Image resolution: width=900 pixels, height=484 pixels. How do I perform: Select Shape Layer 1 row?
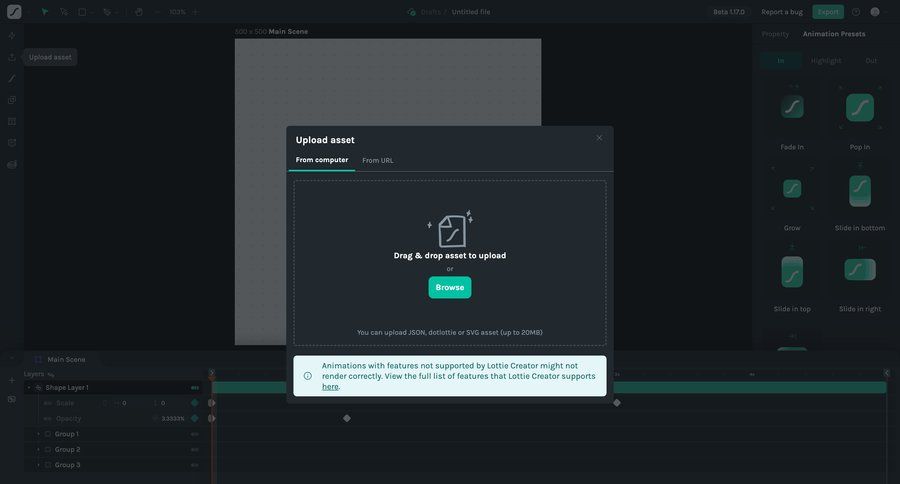click(x=112, y=388)
